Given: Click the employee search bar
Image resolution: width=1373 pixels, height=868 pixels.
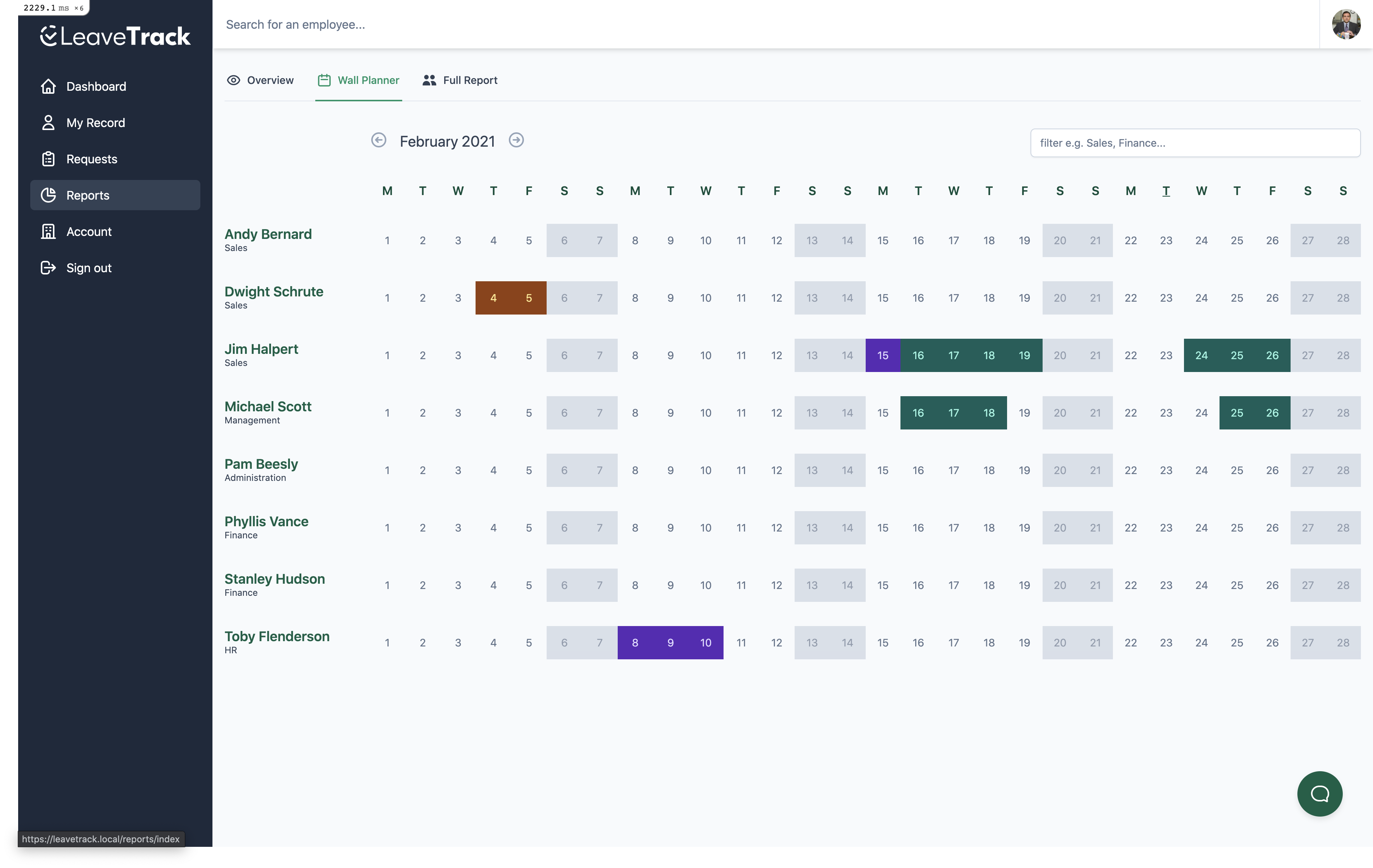Looking at the screenshot, I should coord(513,25).
